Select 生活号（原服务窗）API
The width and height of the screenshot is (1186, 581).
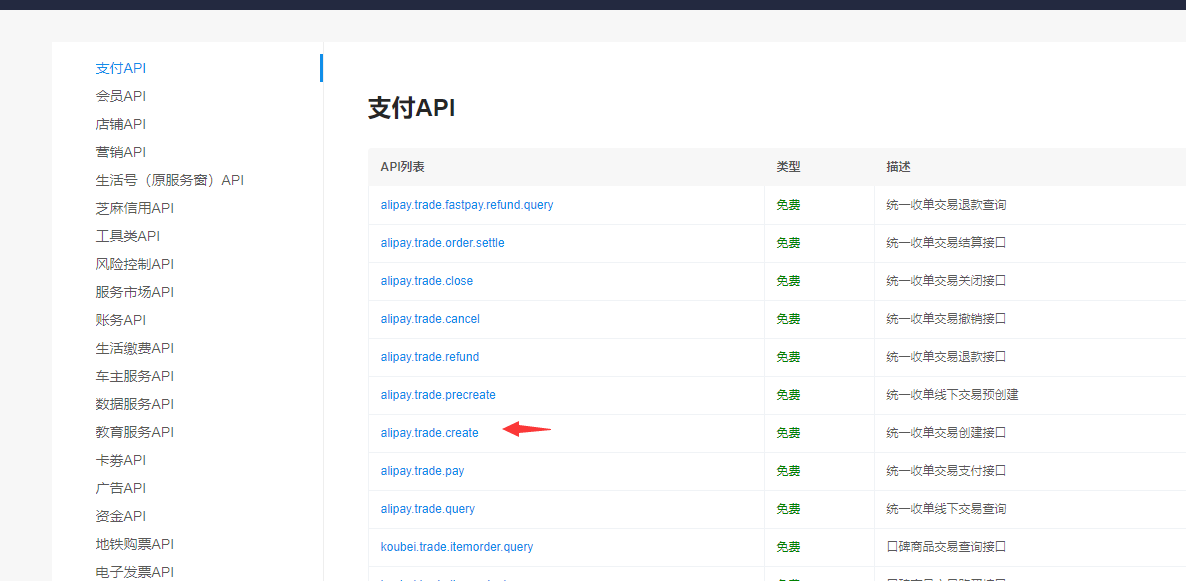click(x=169, y=180)
